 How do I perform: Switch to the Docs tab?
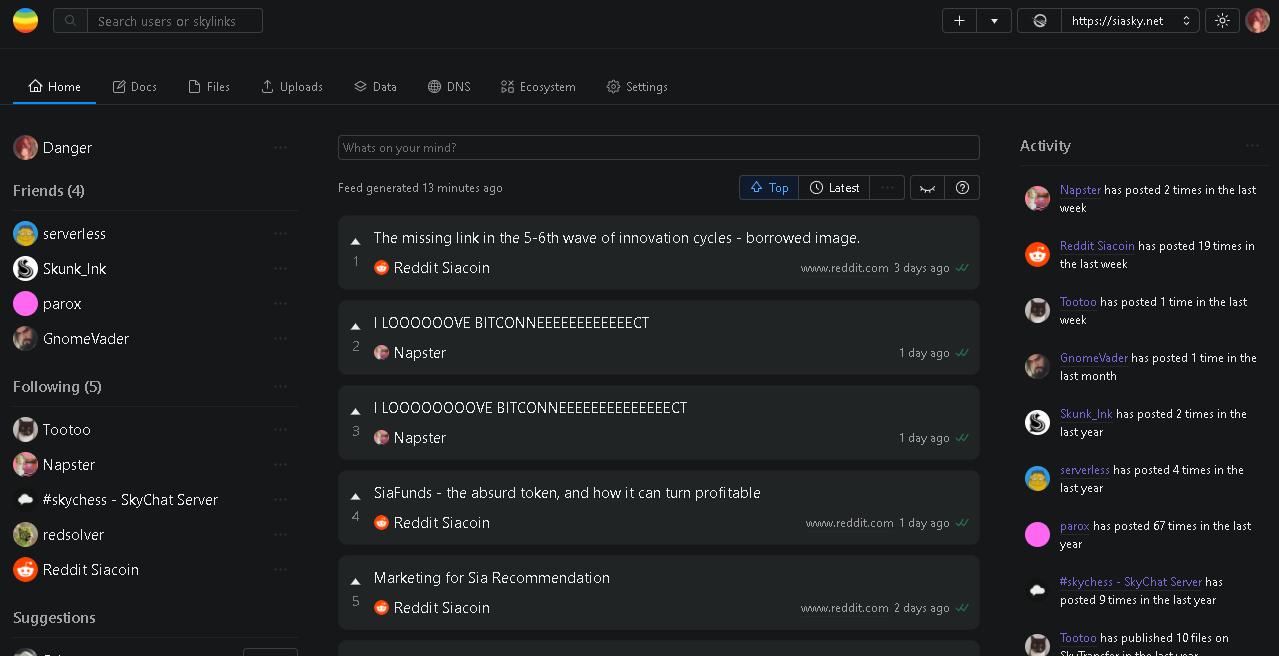coord(135,87)
